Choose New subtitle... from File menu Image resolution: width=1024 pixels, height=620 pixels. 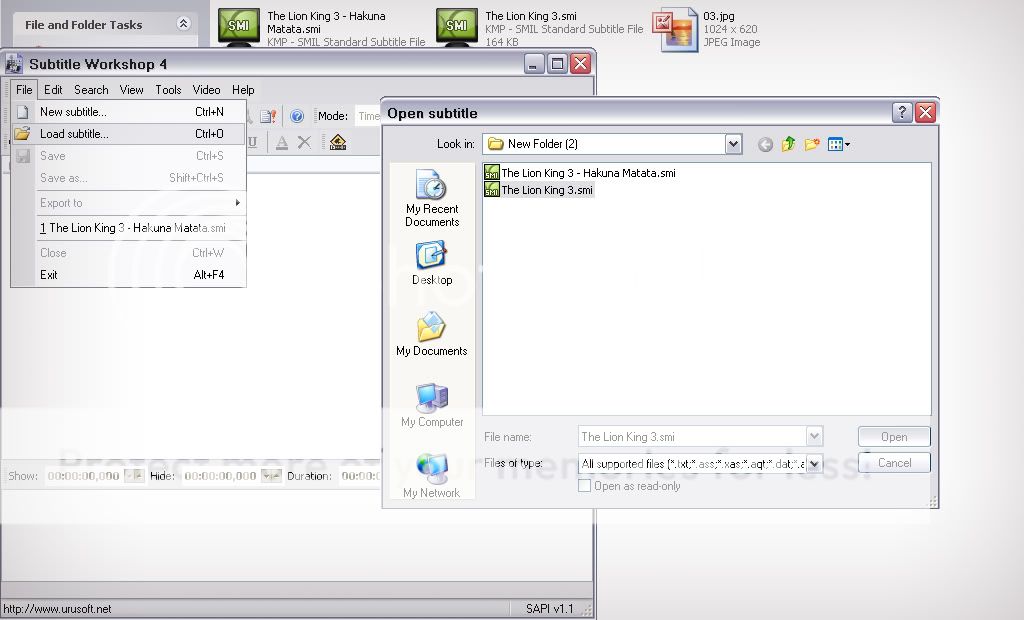(x=129, y=112)
